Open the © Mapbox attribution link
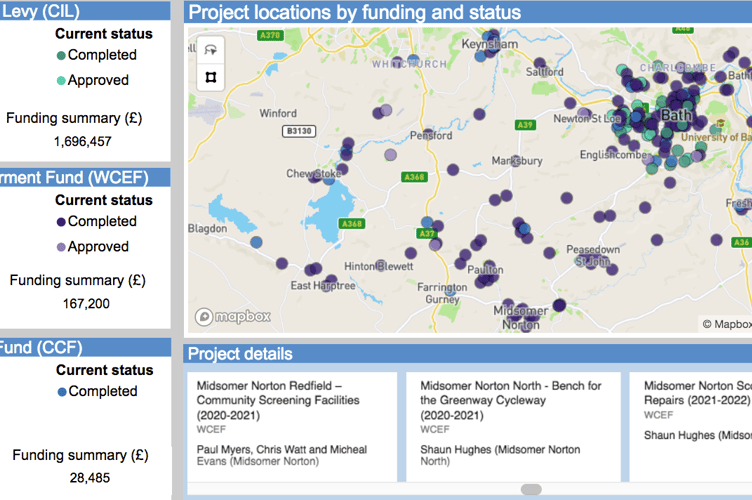Screen dimensions: 752x500 pyautogui.click(x=727, y=324)
